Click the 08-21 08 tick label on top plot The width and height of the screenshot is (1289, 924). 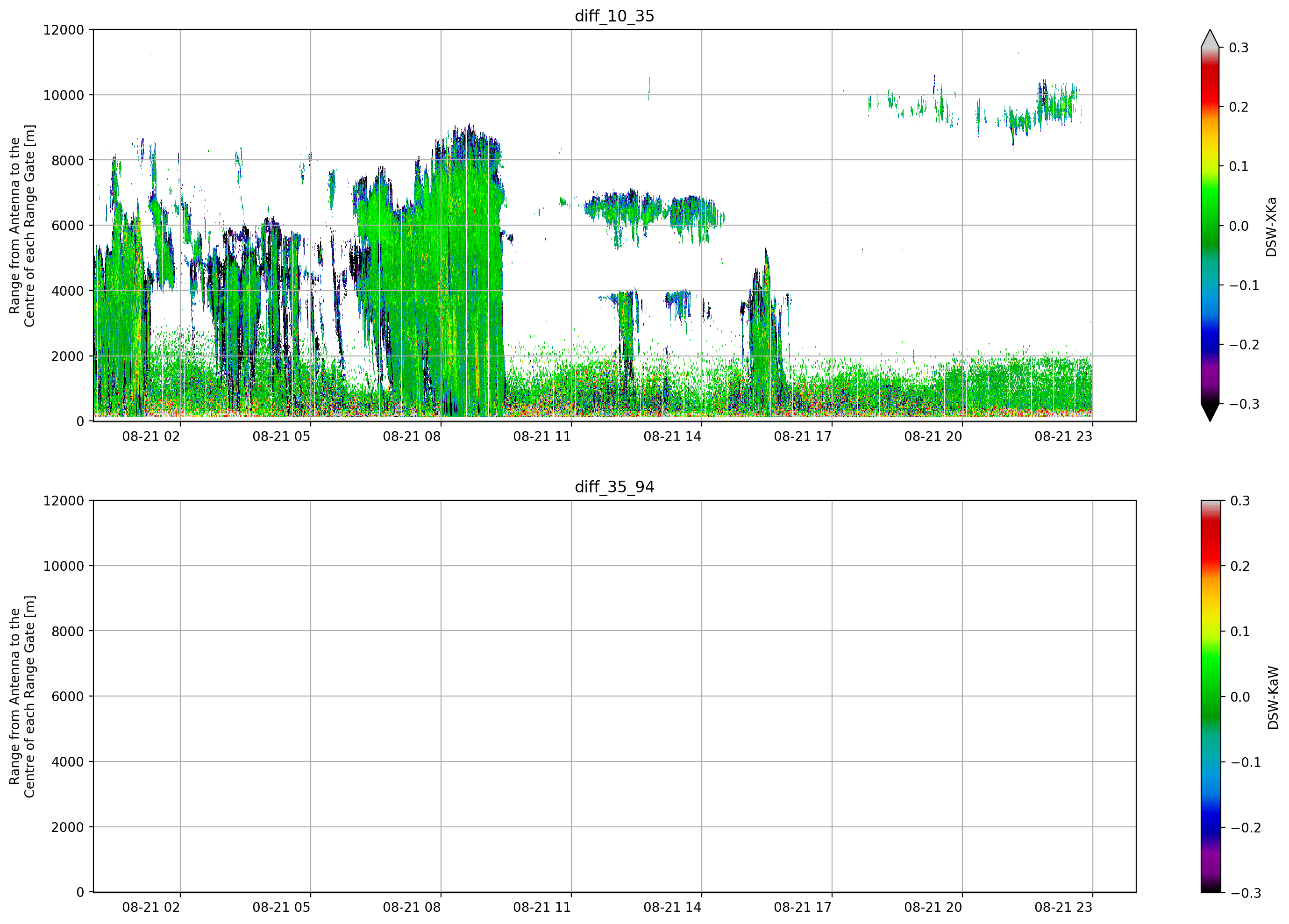(412, 436)
